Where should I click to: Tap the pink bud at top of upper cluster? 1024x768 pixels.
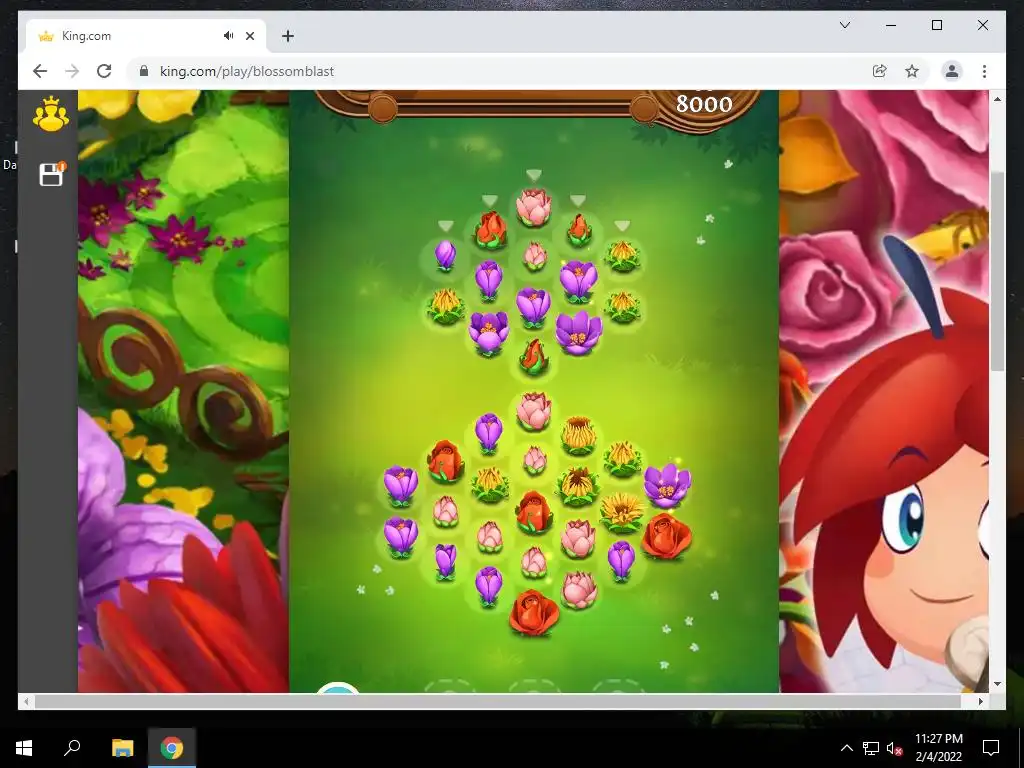tap(534, 207)
